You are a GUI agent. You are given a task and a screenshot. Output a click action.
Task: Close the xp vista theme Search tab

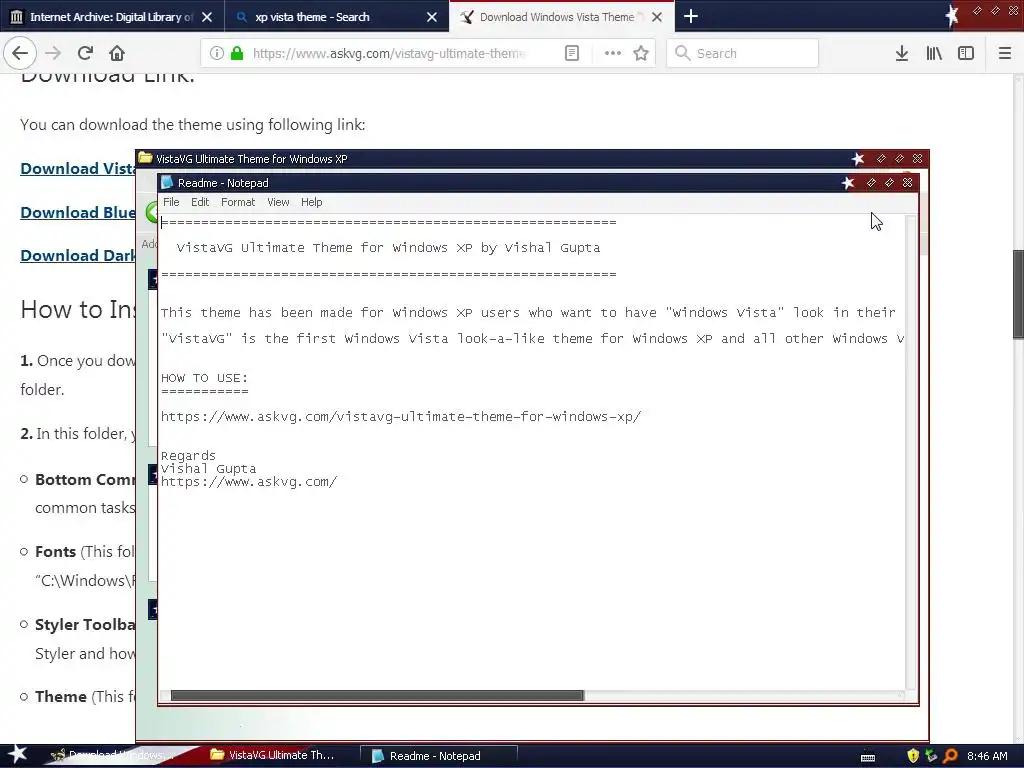pos(432,17)
